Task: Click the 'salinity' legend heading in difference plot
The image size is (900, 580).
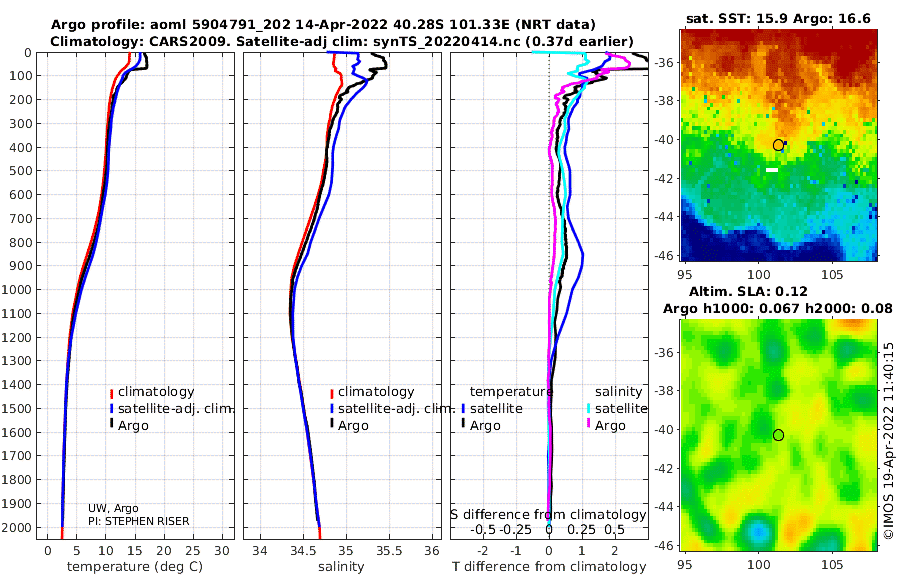Action: click(x=618, y=392)
